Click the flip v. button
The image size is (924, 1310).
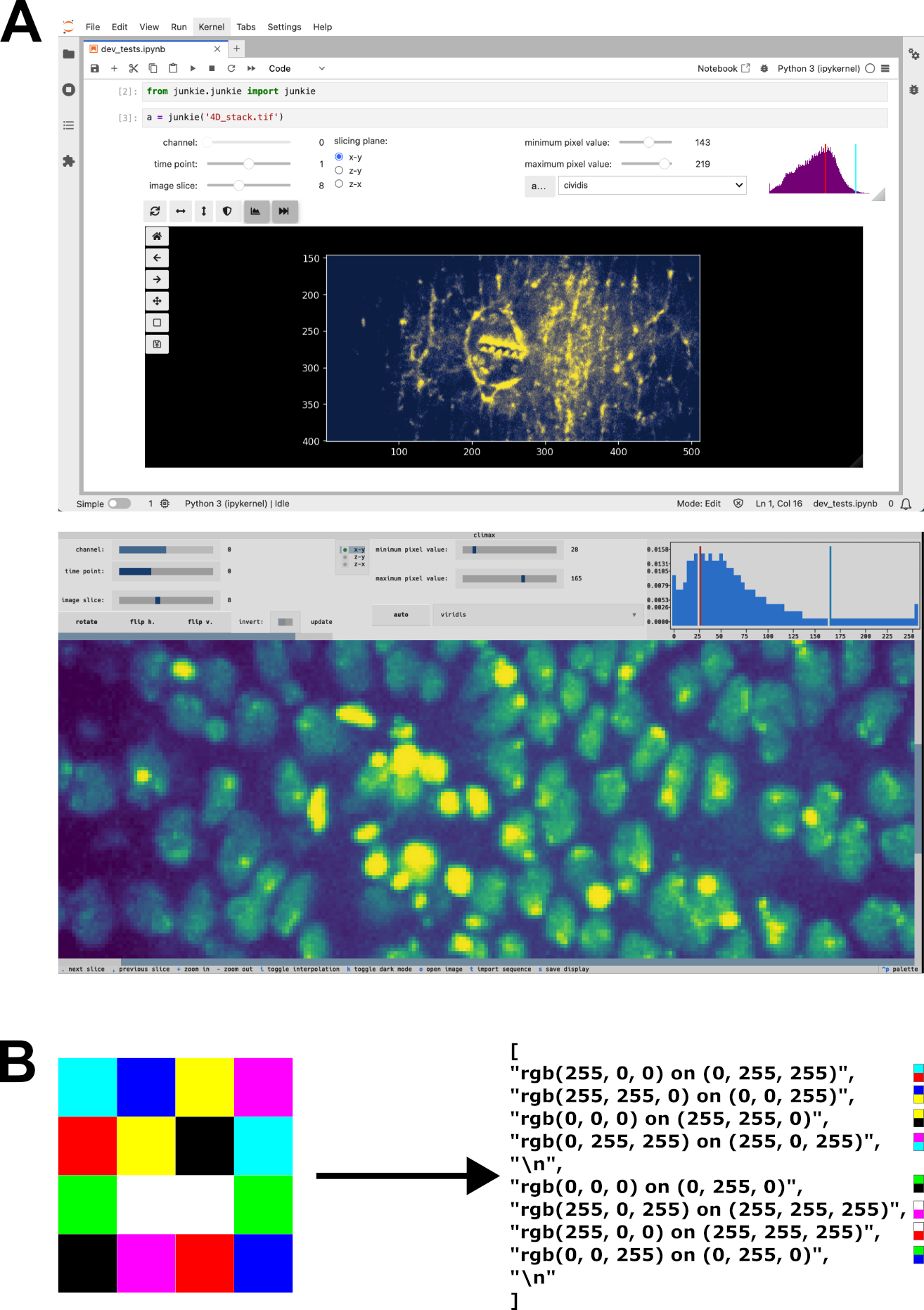[x=200, y=622]
